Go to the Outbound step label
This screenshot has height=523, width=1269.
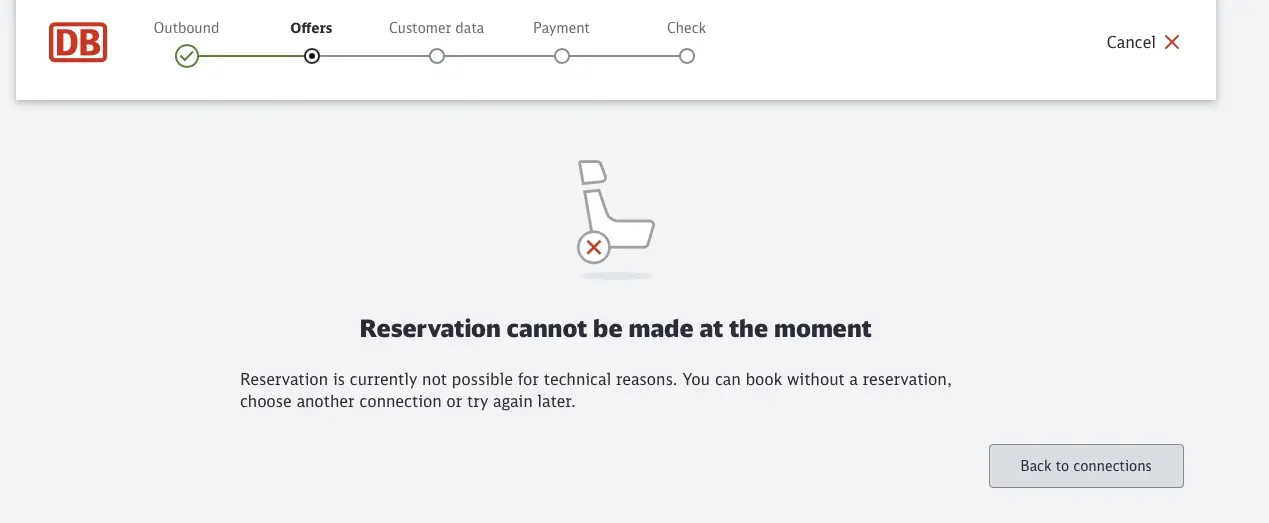(186, 28)
